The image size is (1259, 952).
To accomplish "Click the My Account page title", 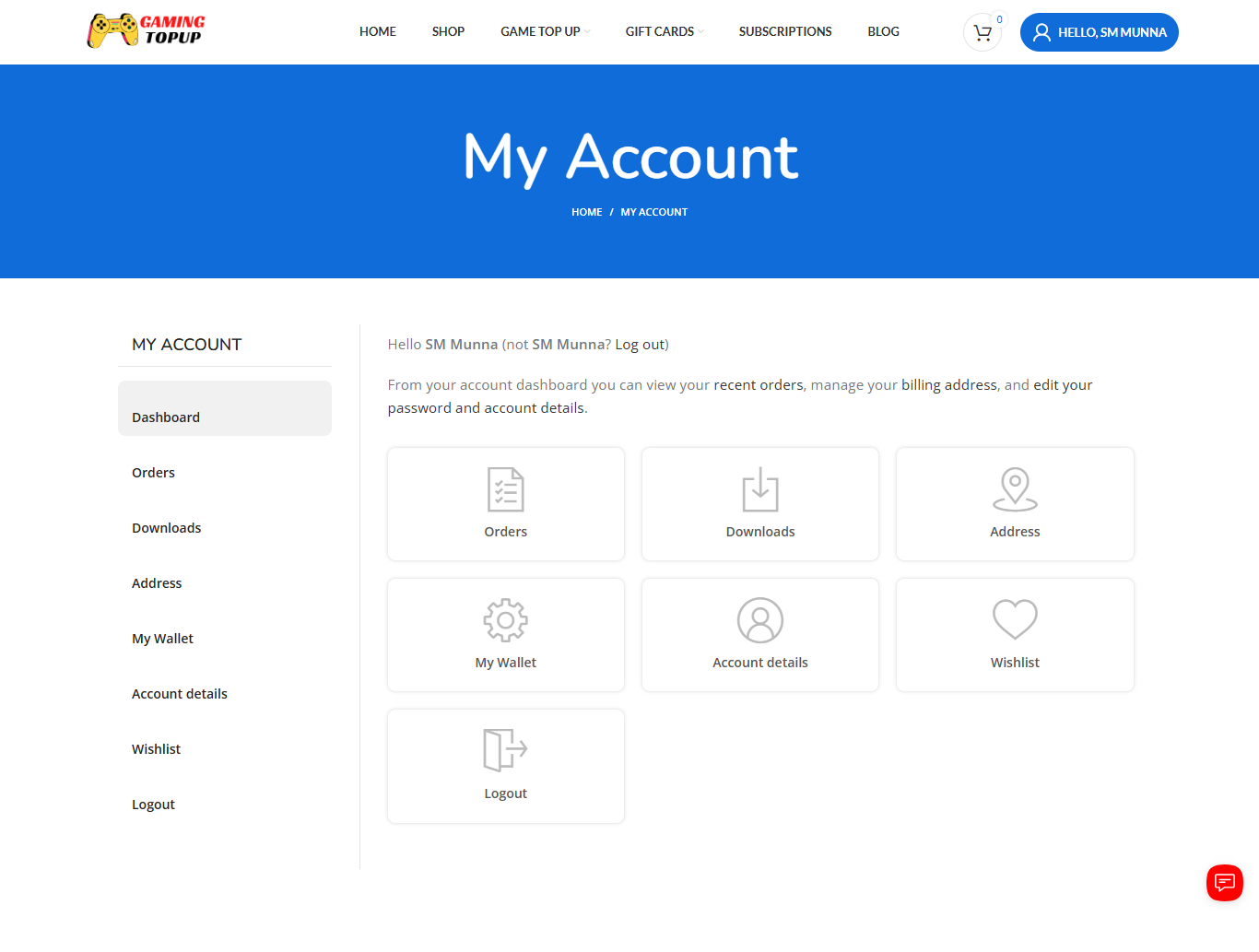I will [630, 158].
